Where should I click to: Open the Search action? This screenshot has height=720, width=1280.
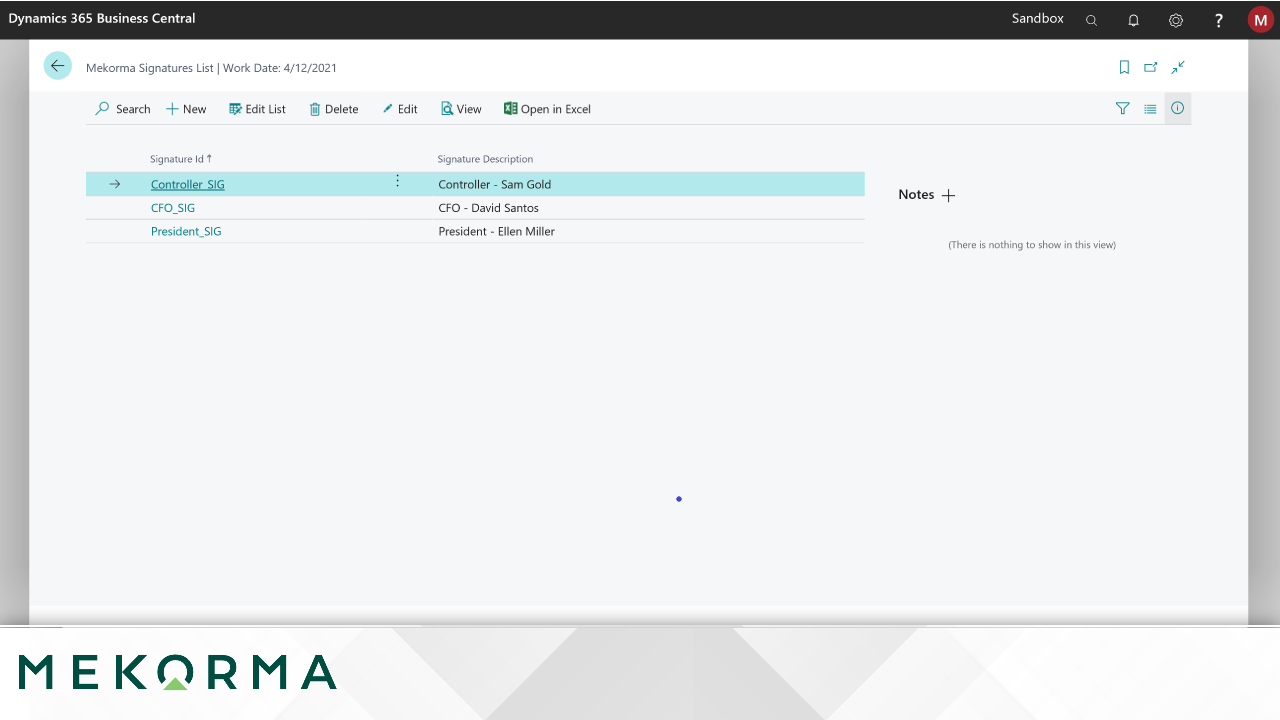pyautogui.click(x=122, y=109)
